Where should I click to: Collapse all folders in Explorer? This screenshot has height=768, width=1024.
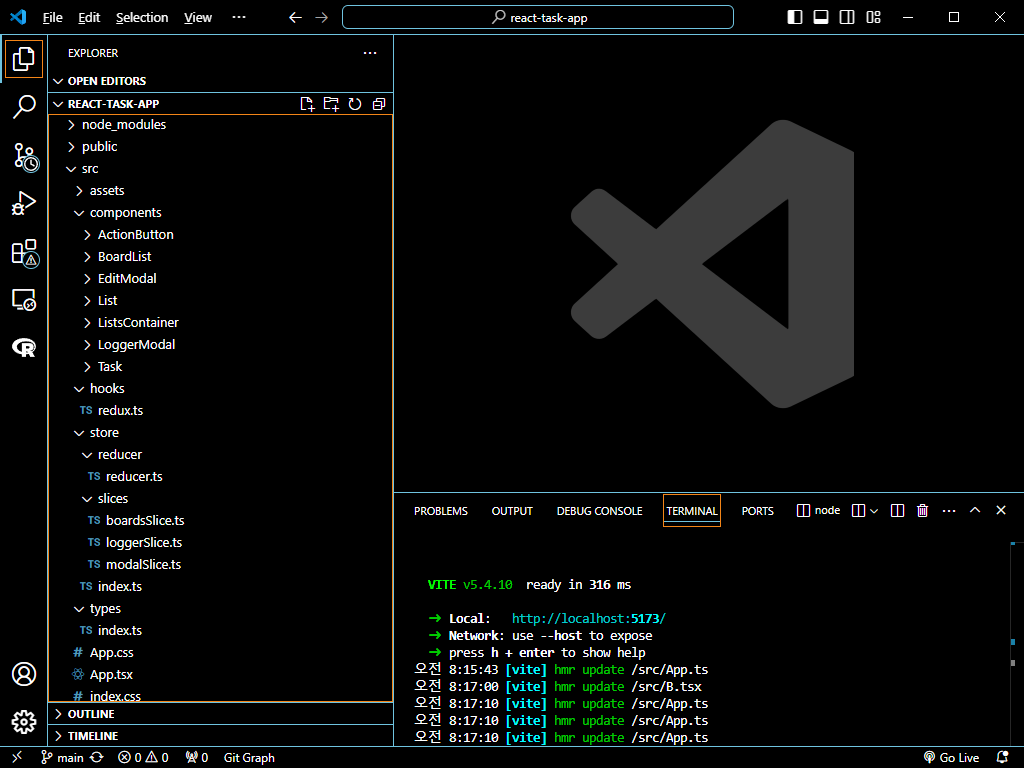tap(379, 104)
